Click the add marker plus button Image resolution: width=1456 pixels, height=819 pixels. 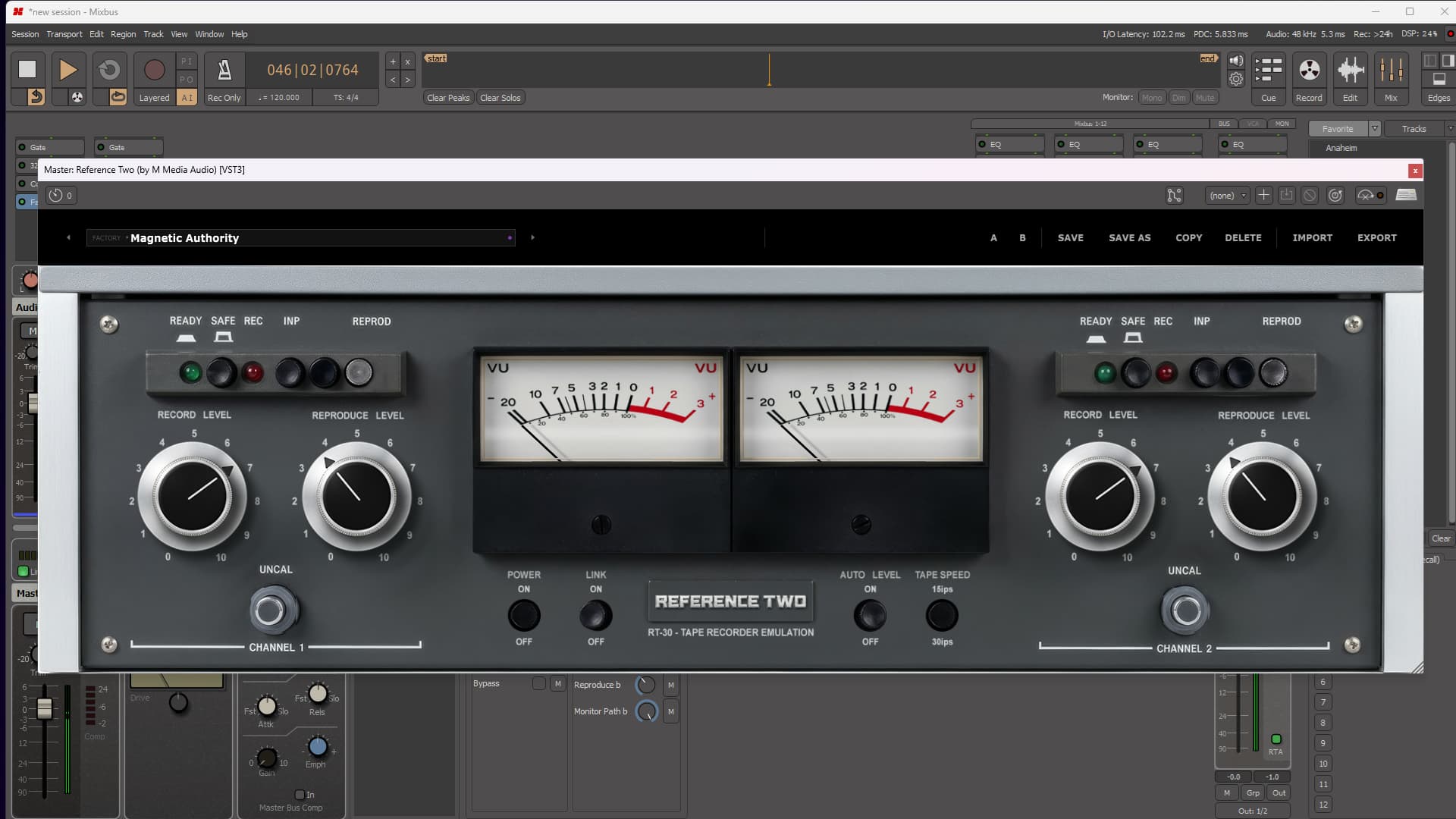[393, 61]
